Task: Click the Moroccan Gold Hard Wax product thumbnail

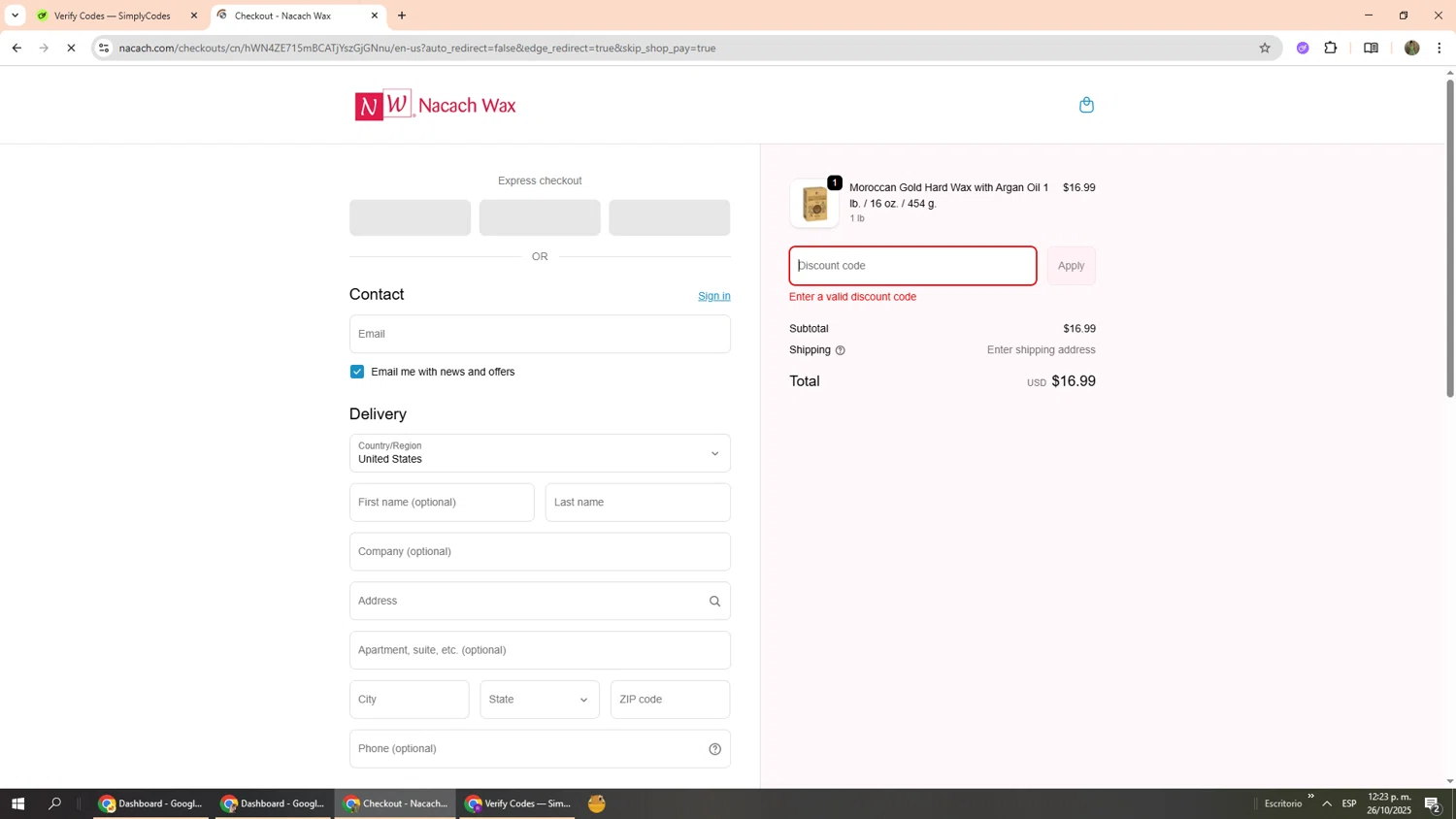Action: (x=814, y=203)
